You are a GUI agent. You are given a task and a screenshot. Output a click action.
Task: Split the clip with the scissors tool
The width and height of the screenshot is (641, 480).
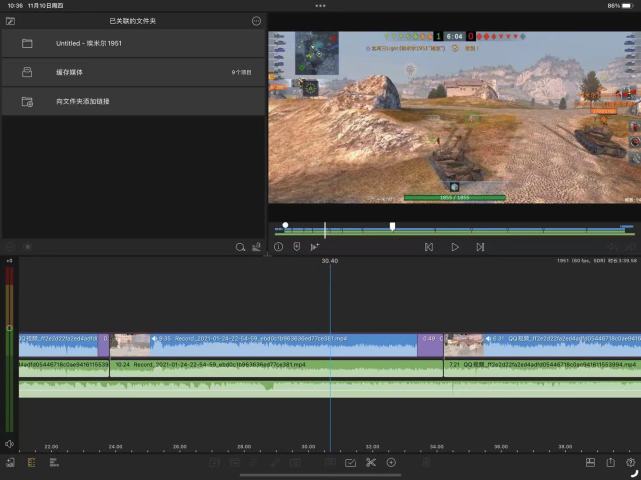371,462
